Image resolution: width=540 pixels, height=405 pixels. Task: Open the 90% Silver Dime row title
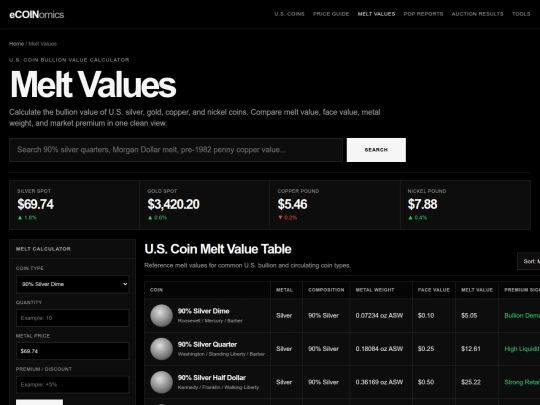point(204,311)
